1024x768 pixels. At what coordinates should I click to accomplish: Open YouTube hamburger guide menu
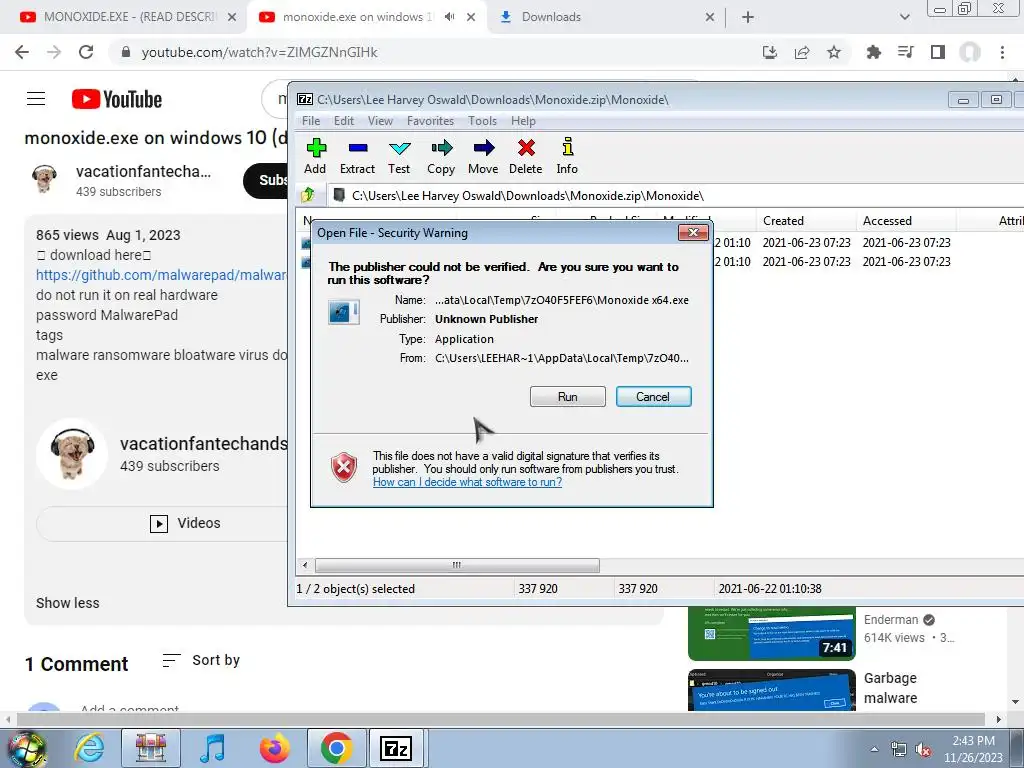36,99
